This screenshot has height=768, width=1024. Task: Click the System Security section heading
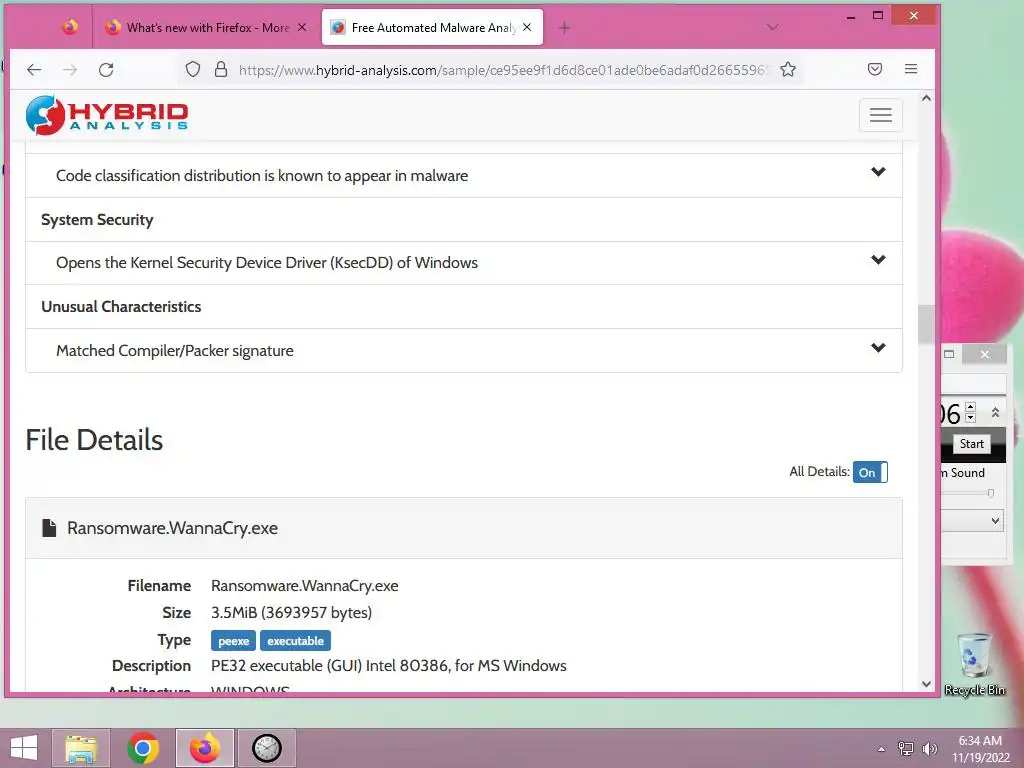(97, 219)
